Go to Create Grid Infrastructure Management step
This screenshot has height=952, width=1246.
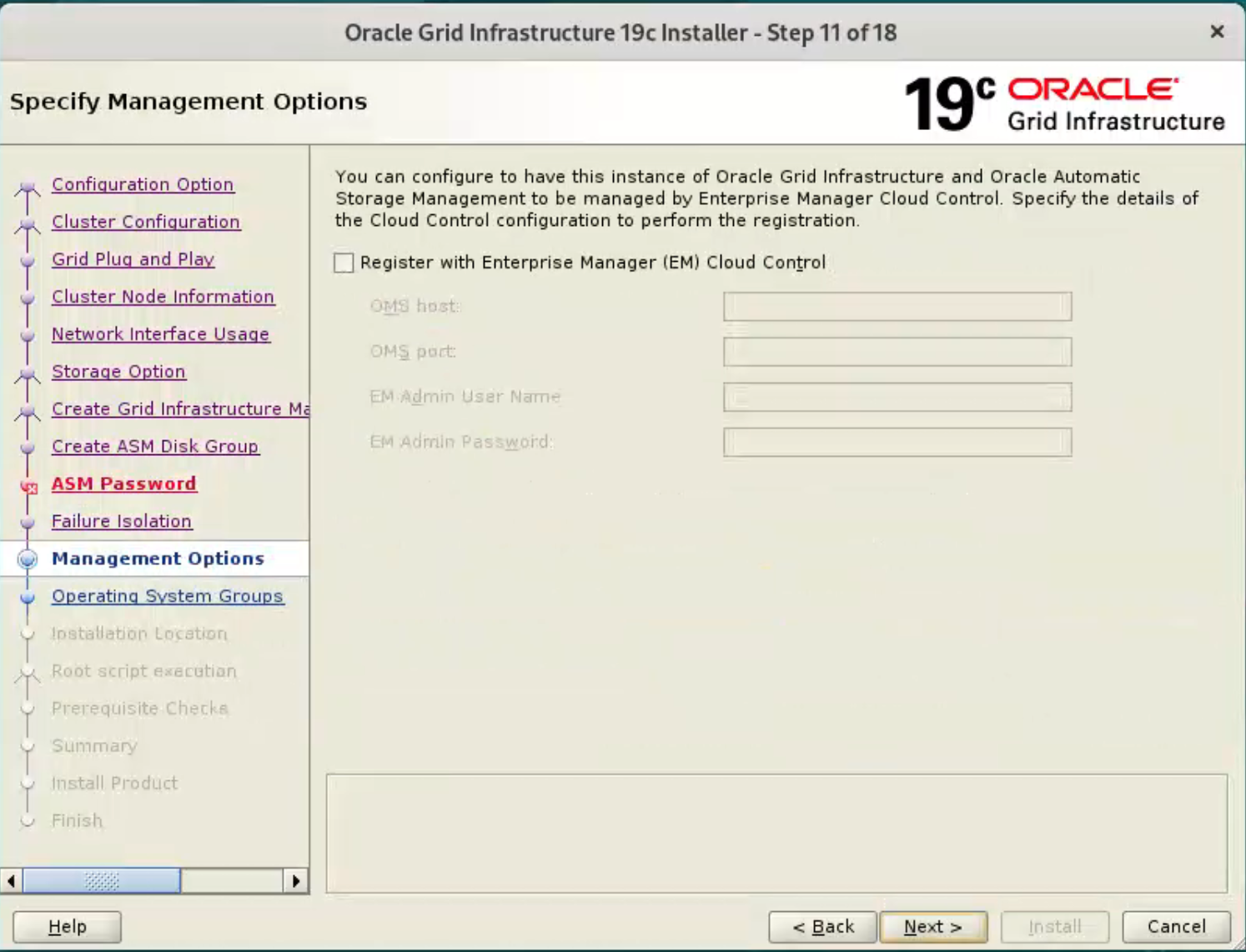pyautogui.click(x=180, y=409)
